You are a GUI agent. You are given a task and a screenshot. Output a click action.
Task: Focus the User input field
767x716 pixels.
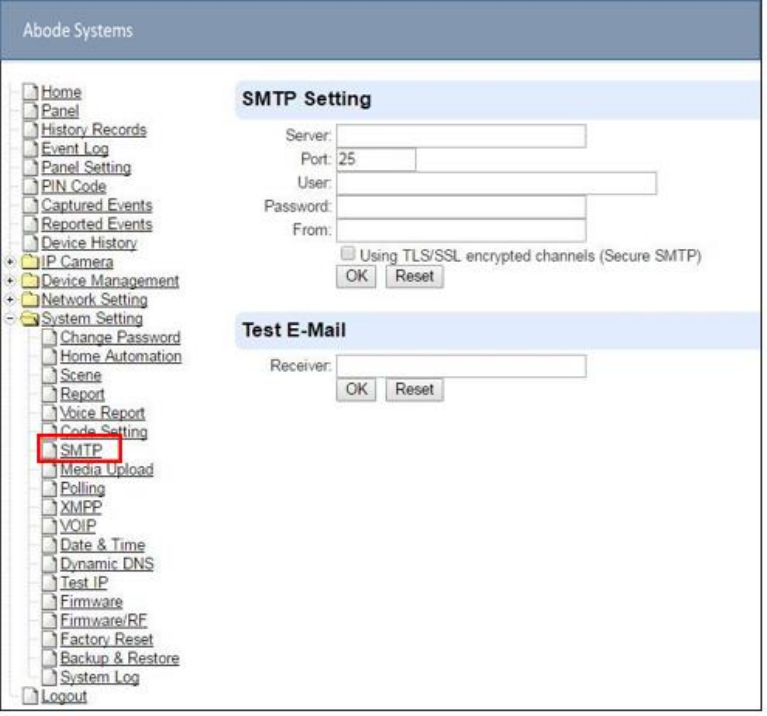(496, 183)
